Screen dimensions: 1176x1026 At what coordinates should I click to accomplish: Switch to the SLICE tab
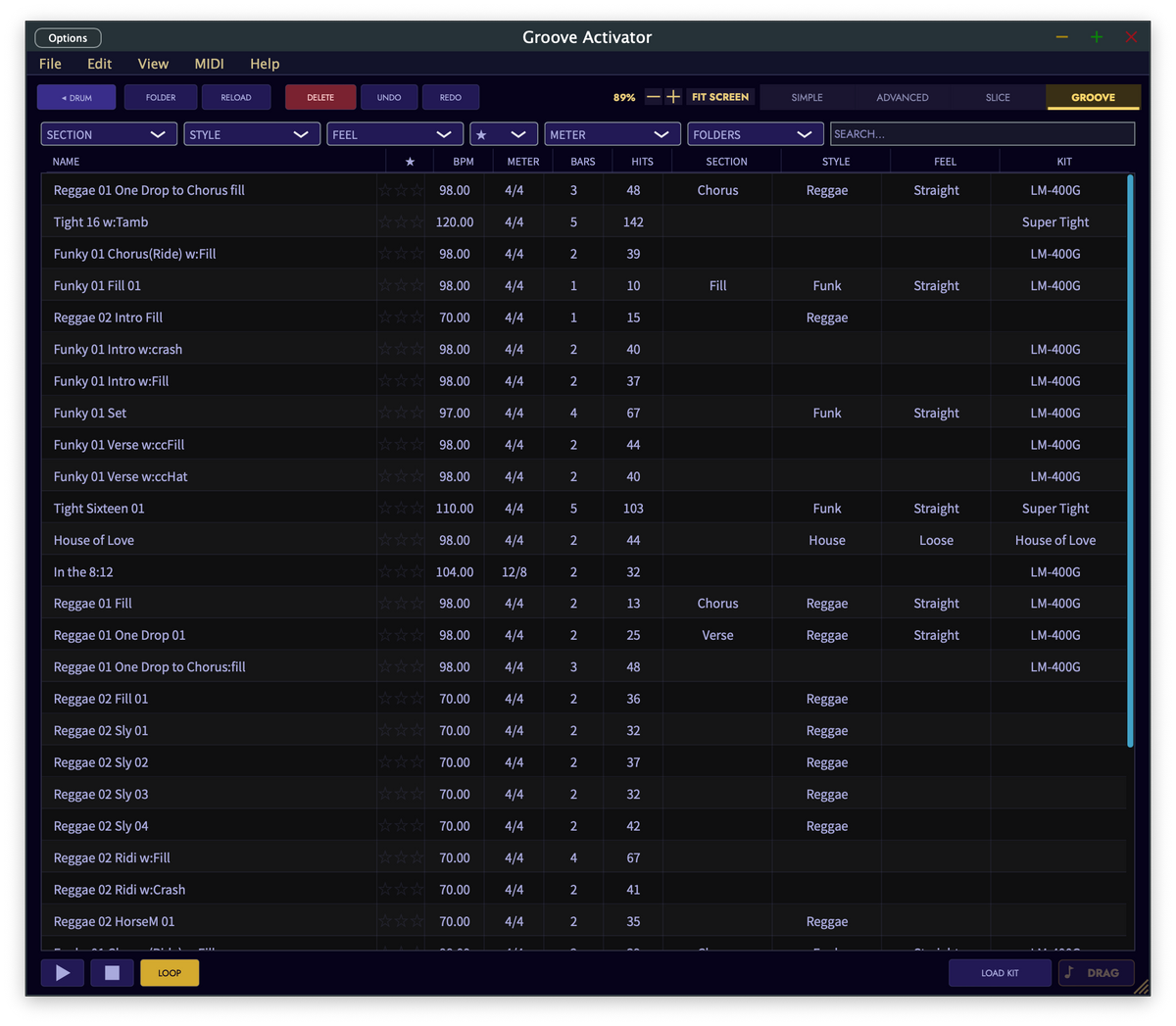[x=998, y=97]
